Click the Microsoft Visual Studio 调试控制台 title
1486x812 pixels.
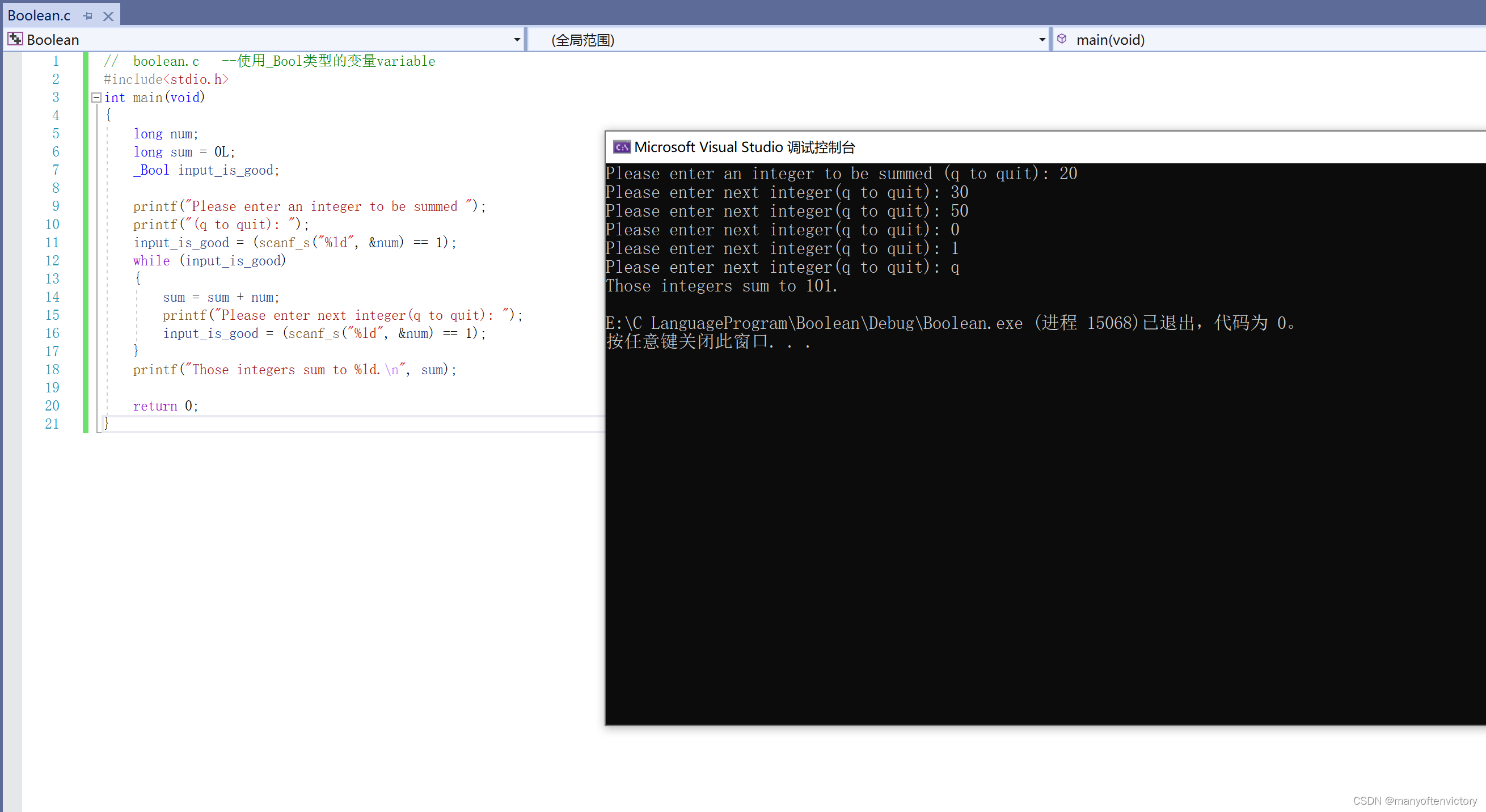[x=744, y=147]
